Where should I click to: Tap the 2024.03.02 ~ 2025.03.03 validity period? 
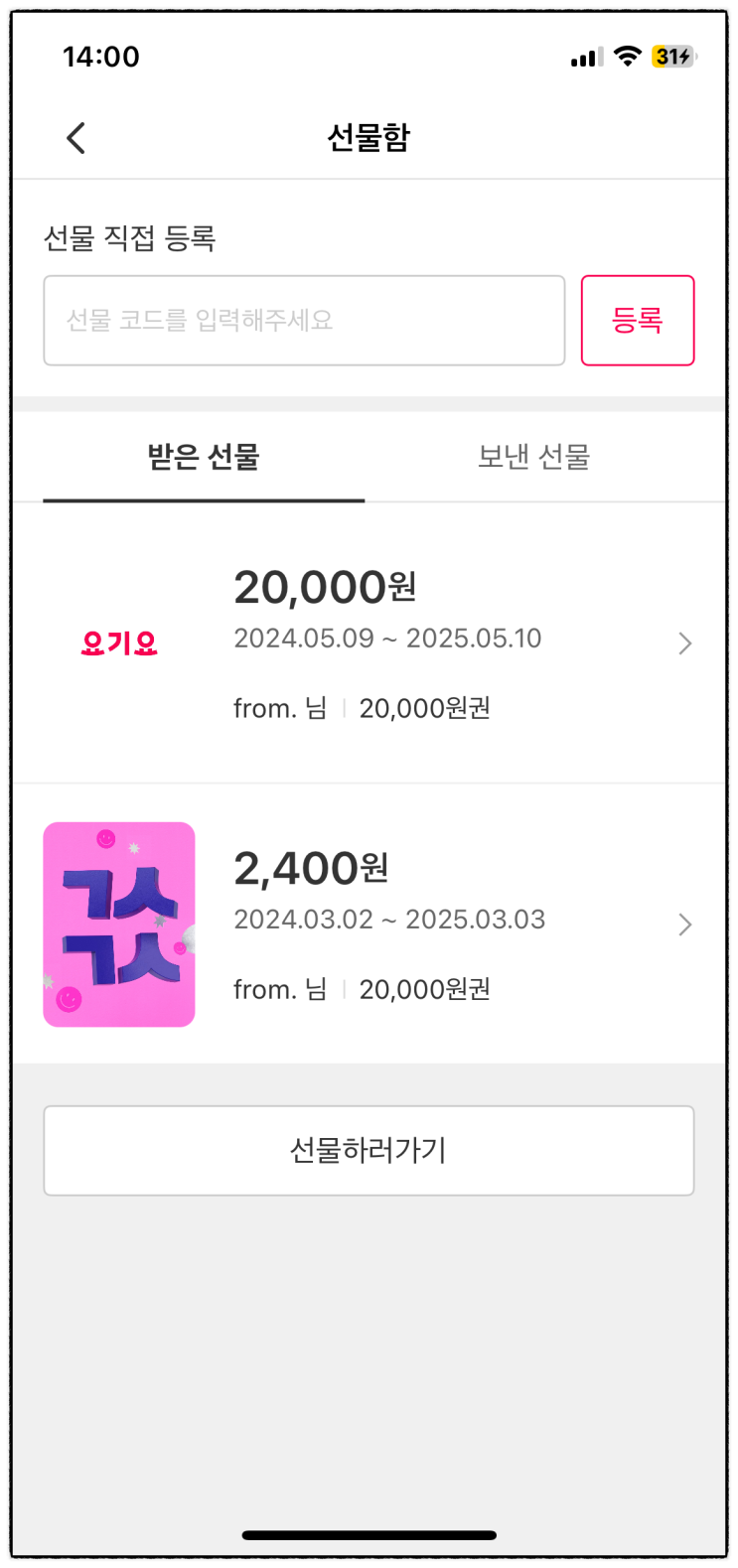389,919
